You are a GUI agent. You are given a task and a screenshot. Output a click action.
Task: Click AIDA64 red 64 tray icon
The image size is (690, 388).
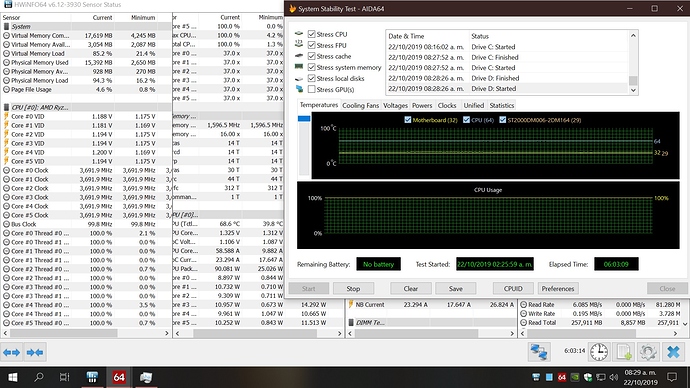click(x=562, y=377)
